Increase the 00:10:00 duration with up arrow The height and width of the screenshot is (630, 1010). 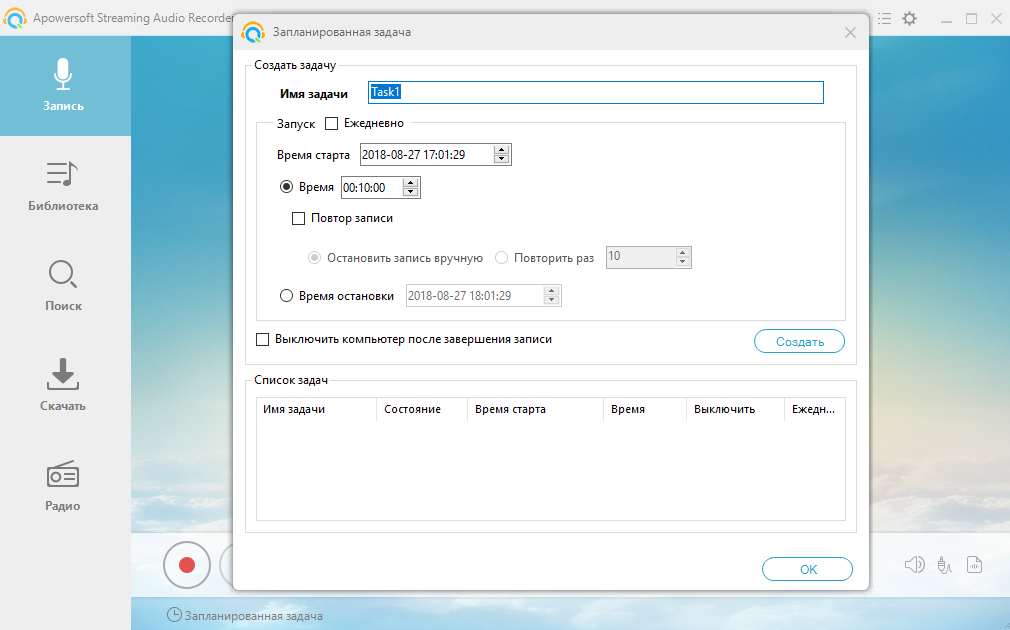point(410,183)
